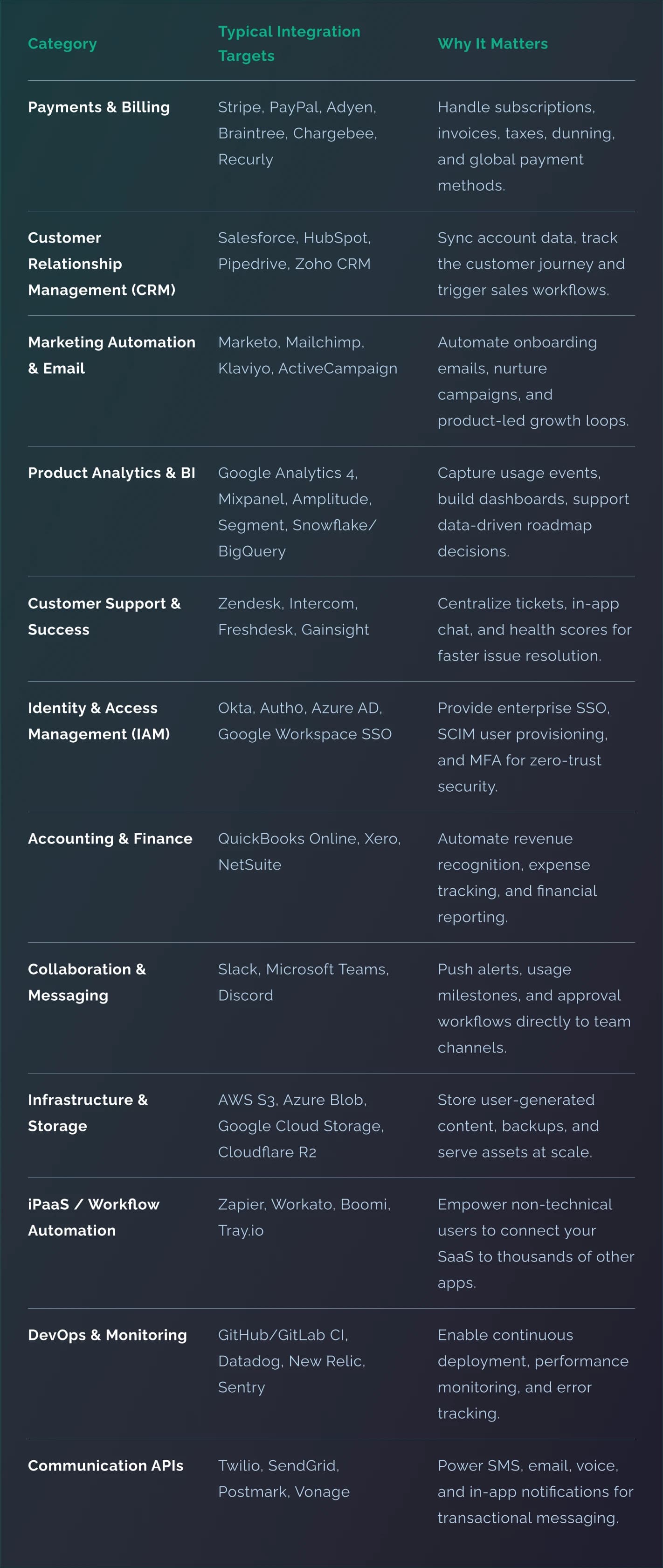The width and height of the screenshot is (663, 1568).
Task: Click the Stripe, PayPal, Adyen targets cell
Action: click(297, 133)
